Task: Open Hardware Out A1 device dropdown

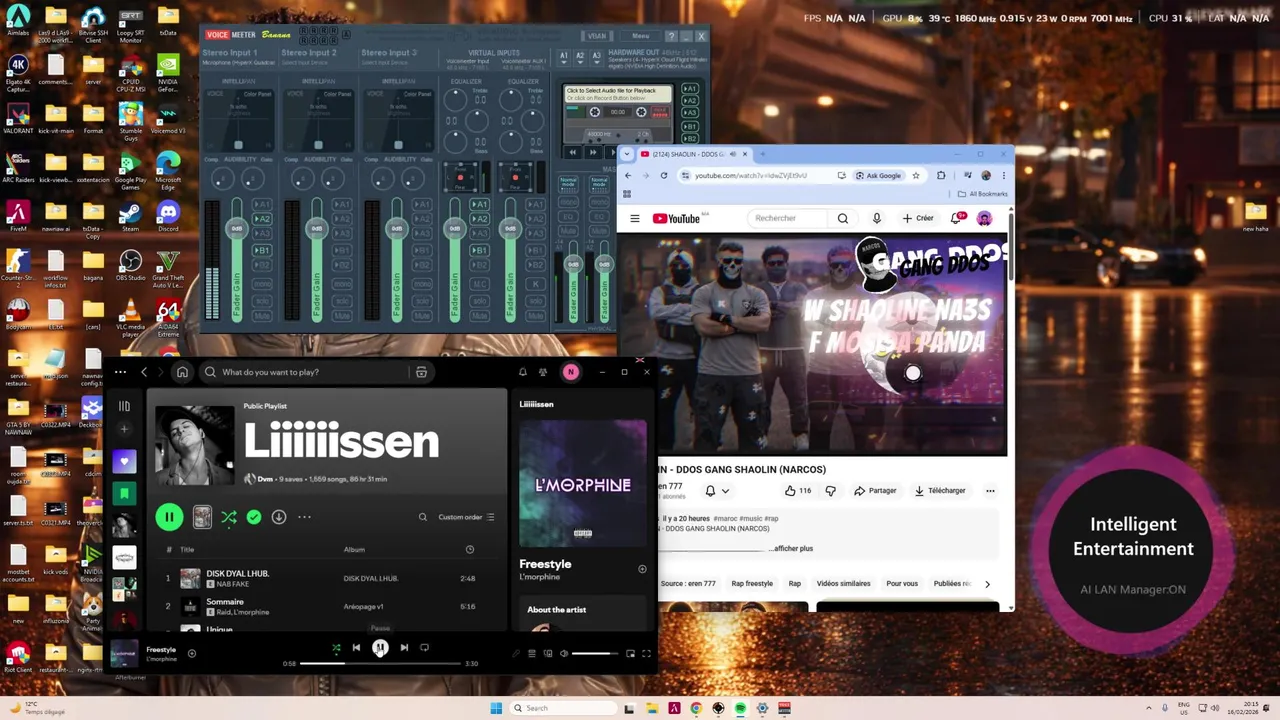Action: [x=564, y=57]
